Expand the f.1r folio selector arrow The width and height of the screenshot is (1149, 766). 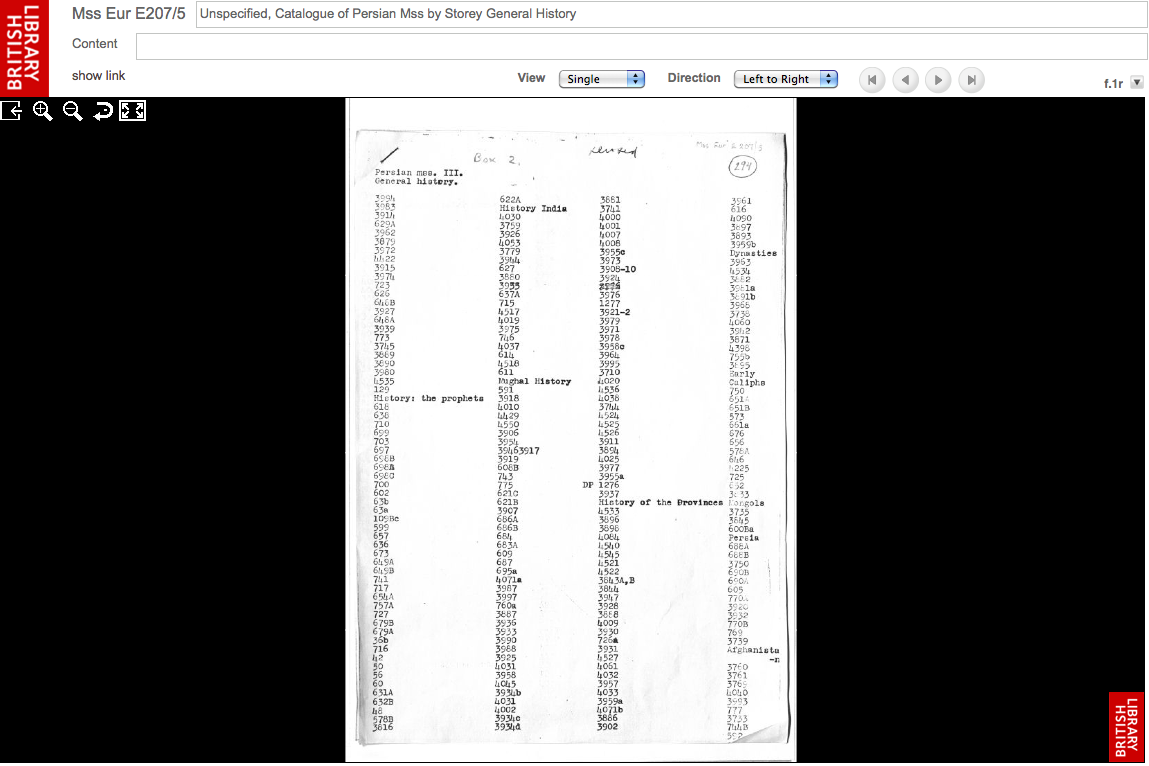click(x=1137, y=83)
